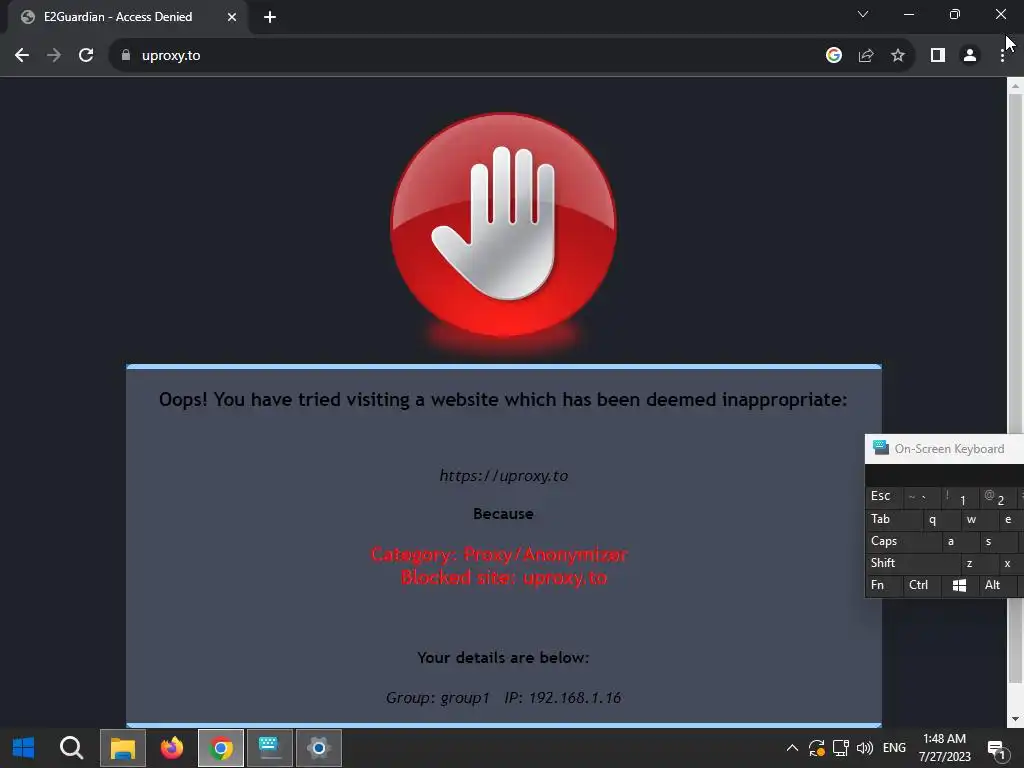The height and width of the screenshot is (768, 1024).
Task: Tap the tilde key on On-Screen Keyboard
Action: pyautogui.click(x=921, y=497)
